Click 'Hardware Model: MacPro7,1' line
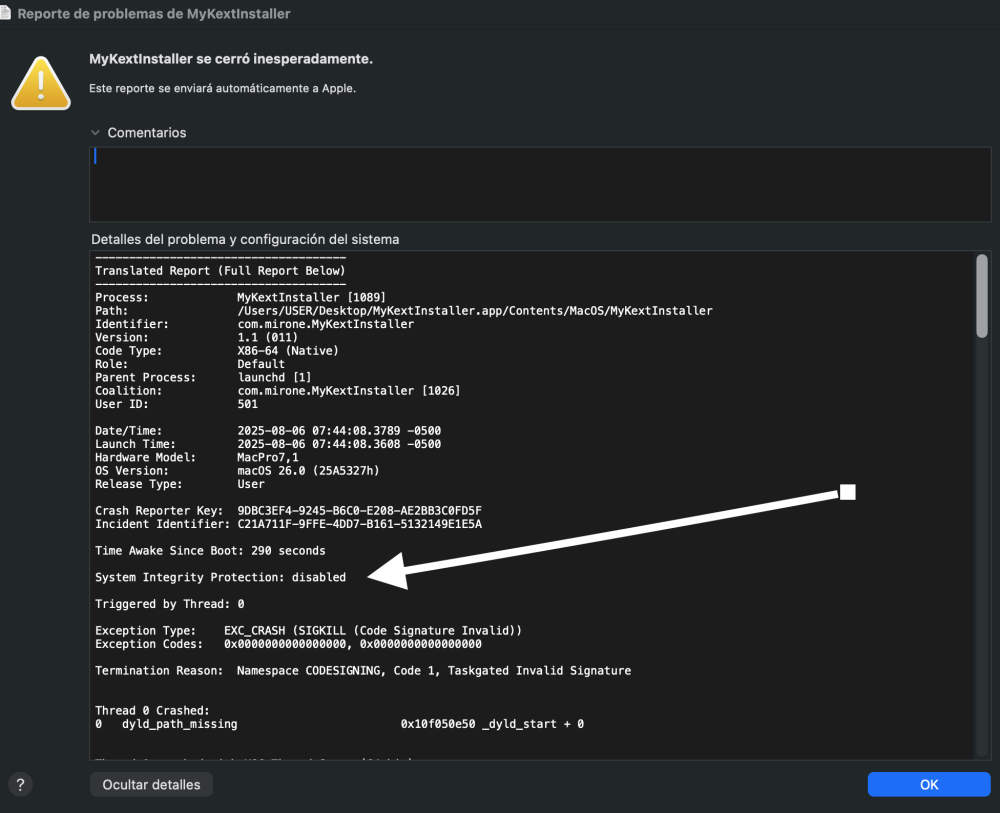The width and height of the screenshot is (1000, 813). 196,457
